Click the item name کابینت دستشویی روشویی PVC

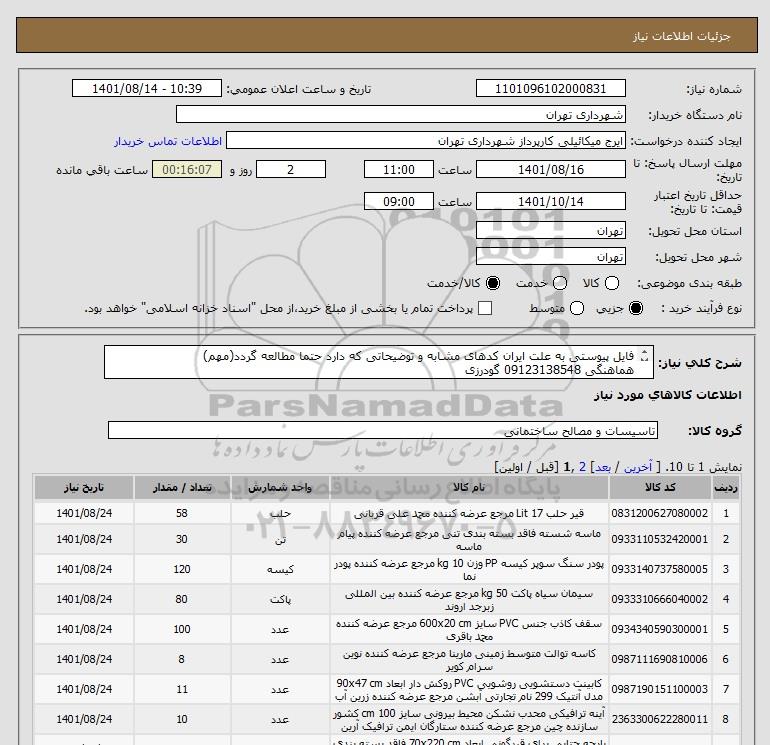coord(469,689)
